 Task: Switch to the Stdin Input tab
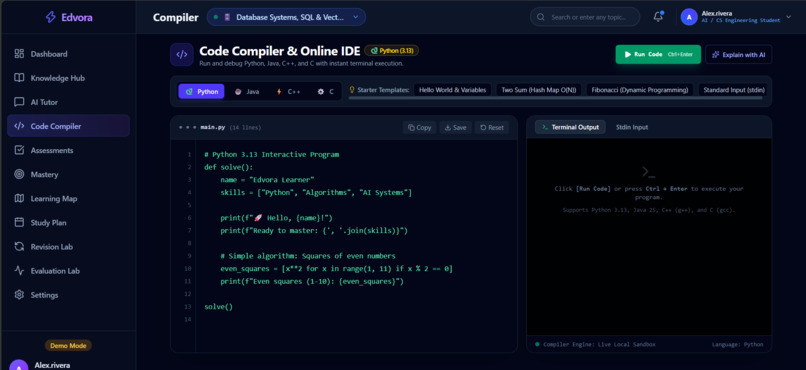point(632,127)
